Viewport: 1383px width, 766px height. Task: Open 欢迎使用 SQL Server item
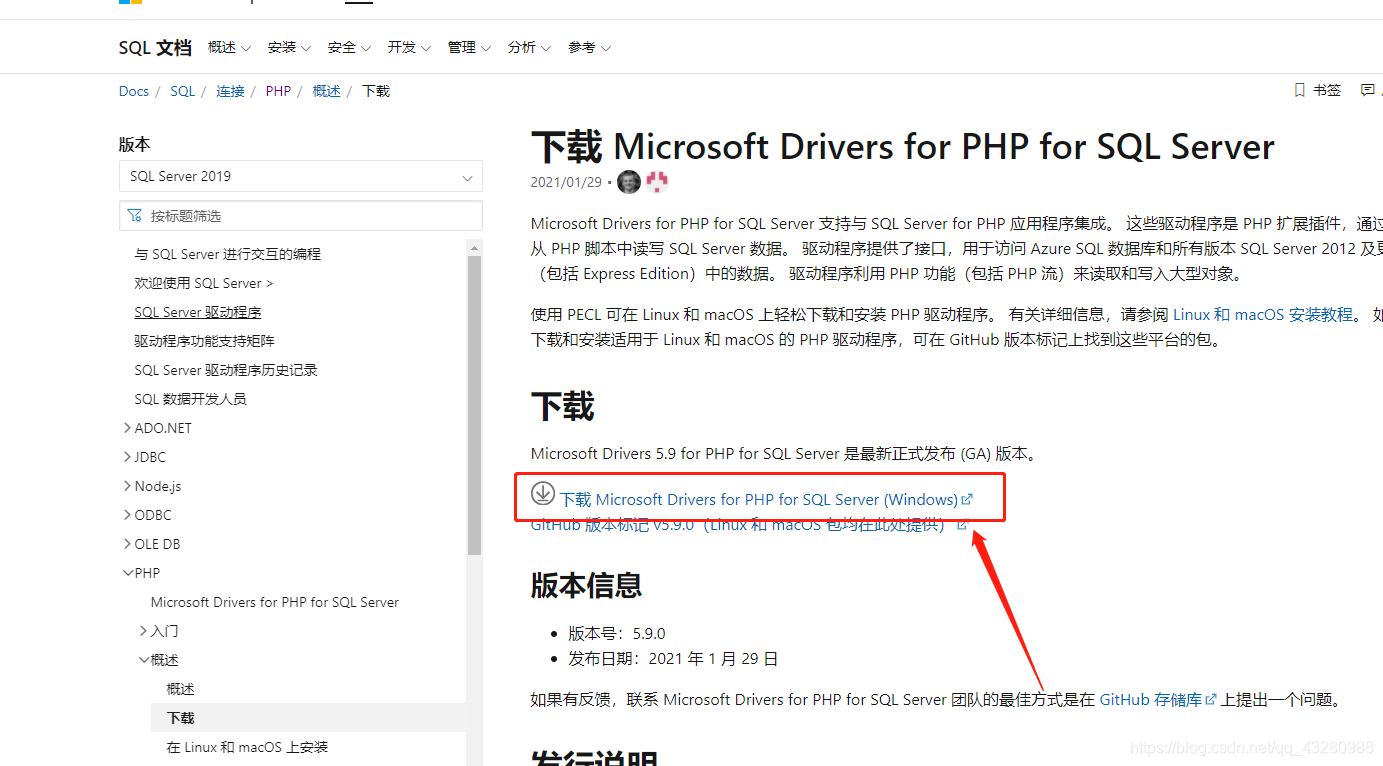(204, 283)
